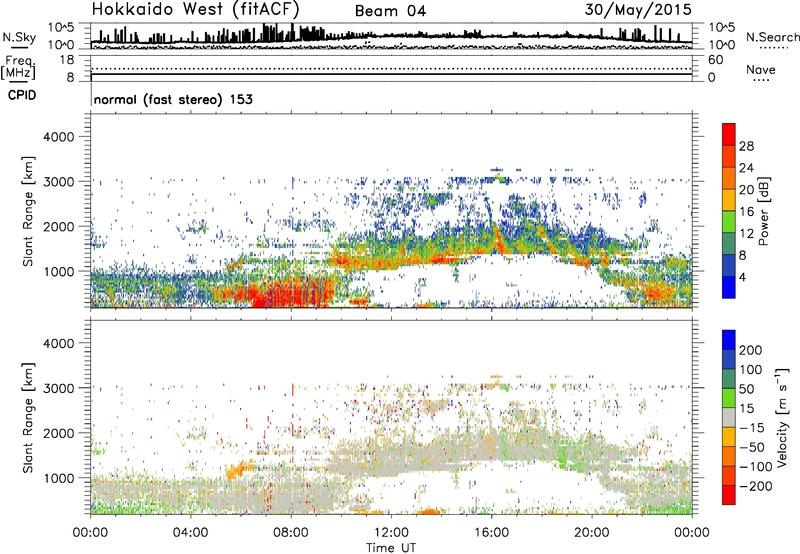800x554 pixels.
Task: Click the '28' tick on Power colorbar
Action: pyautogui.click(x=746, y=146)
